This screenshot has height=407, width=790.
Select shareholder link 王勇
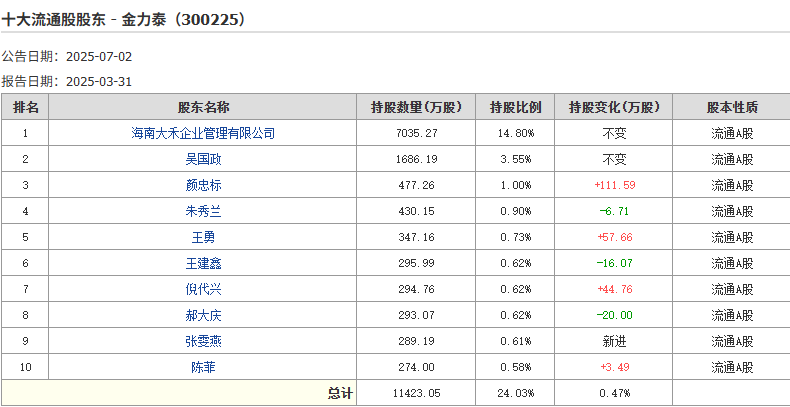point(203,237)
